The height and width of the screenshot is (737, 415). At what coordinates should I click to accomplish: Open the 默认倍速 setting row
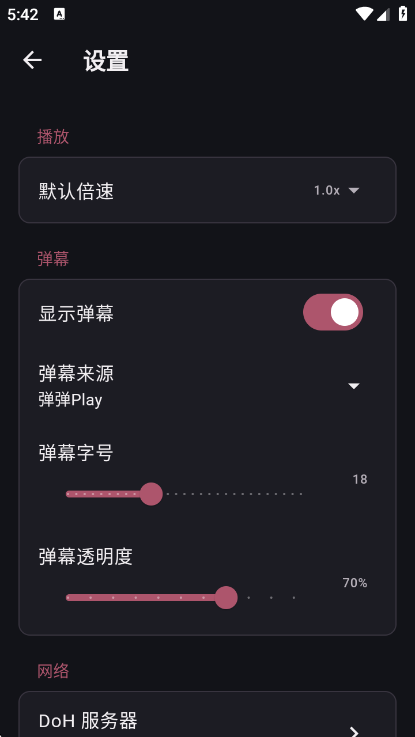click(207, 190)
